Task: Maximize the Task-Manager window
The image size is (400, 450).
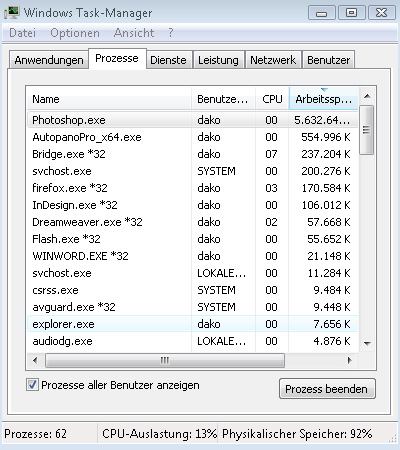Action: click(351, 13)
